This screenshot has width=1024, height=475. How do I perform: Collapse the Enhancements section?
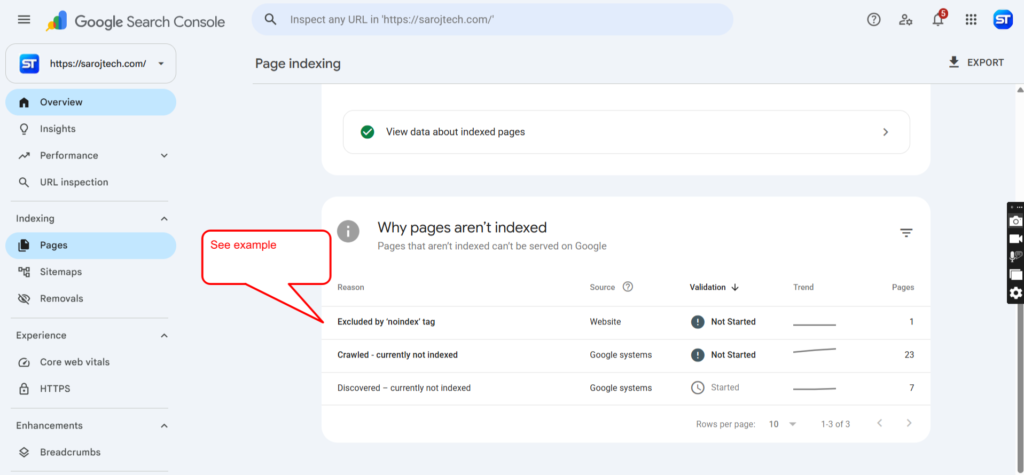coord(164,425)
